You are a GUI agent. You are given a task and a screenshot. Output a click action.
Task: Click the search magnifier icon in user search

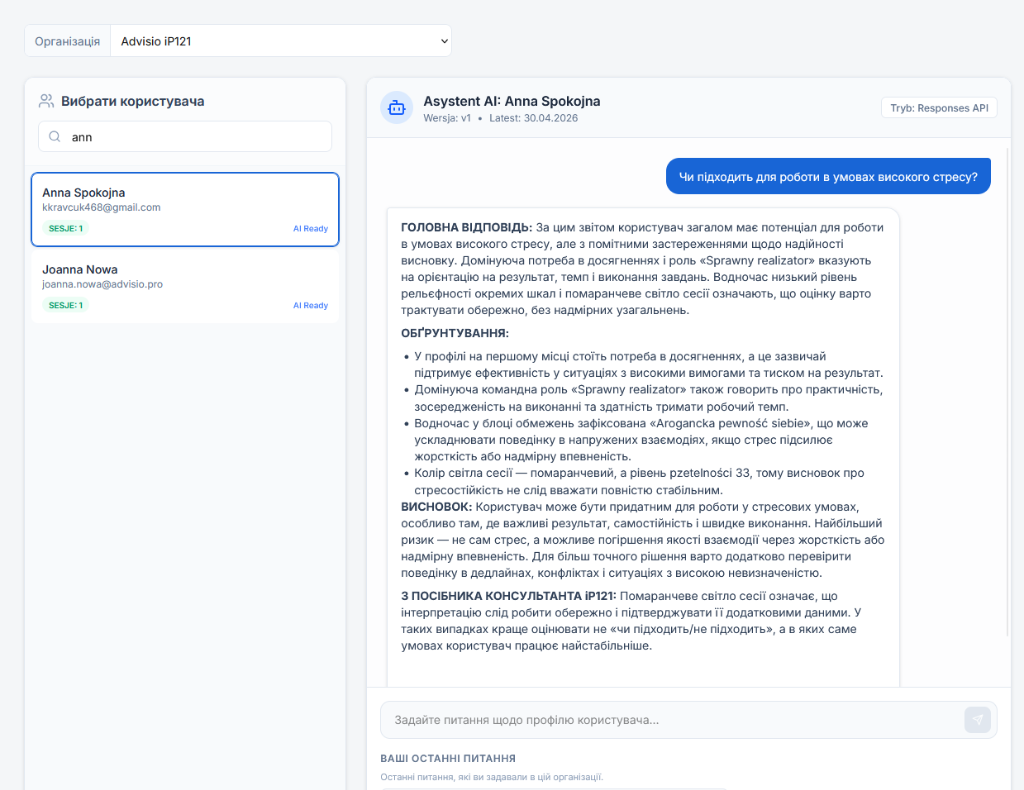(55, 136)
